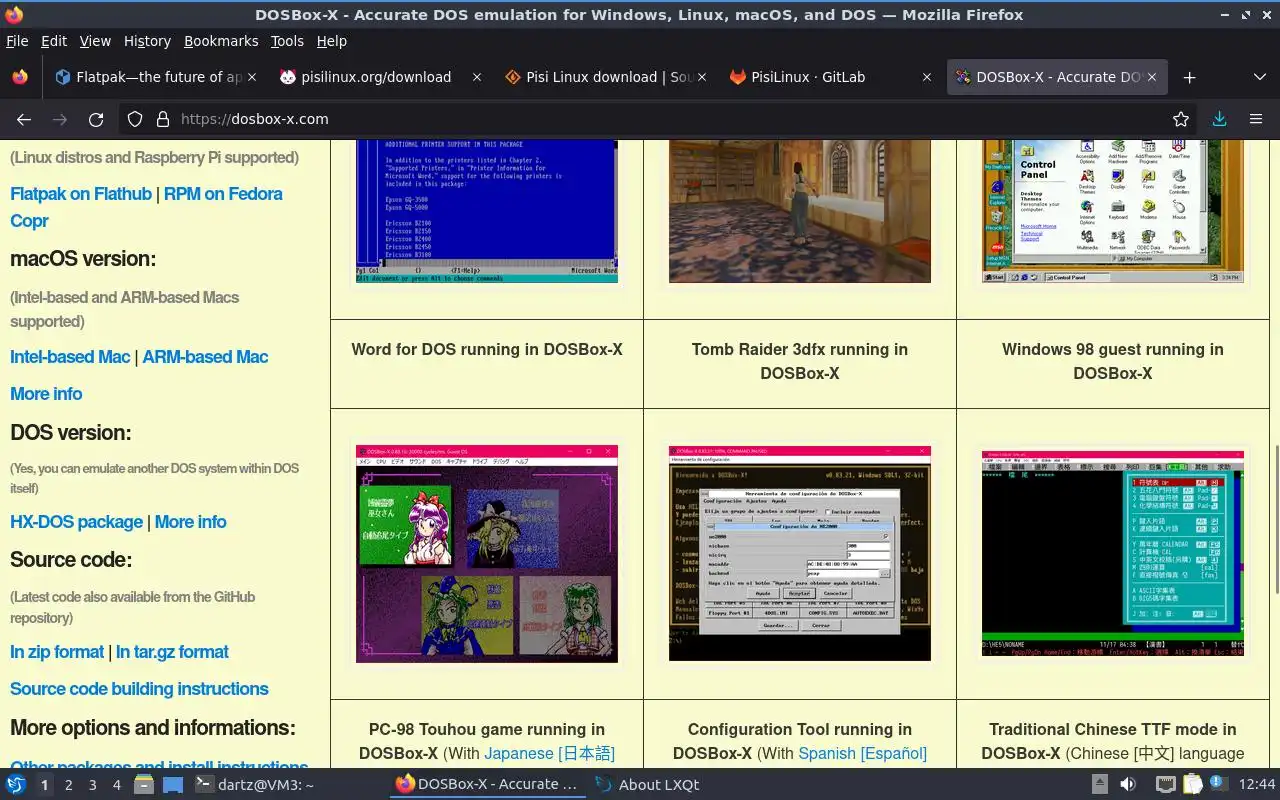Click the browser Back arrow button
Viewport: 1280px width, 800px height.
pos(24,119)
